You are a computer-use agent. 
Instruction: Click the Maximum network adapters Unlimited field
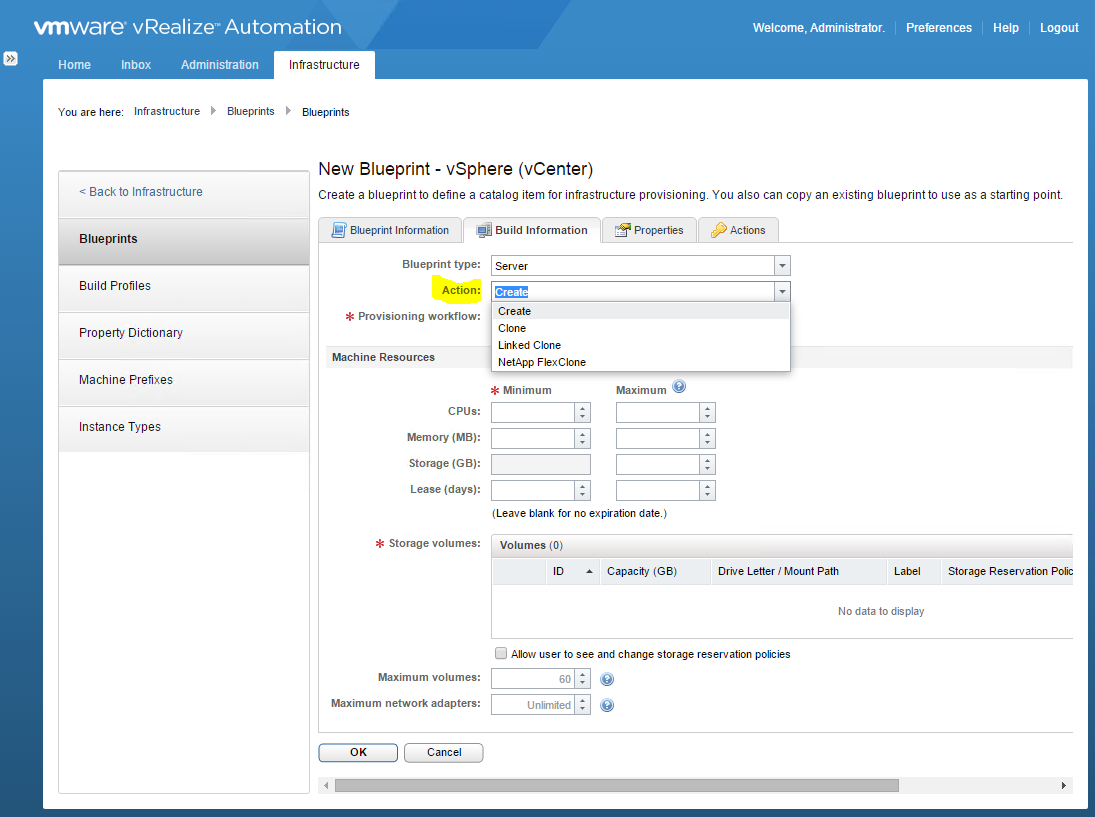click(x=534, y=705)
